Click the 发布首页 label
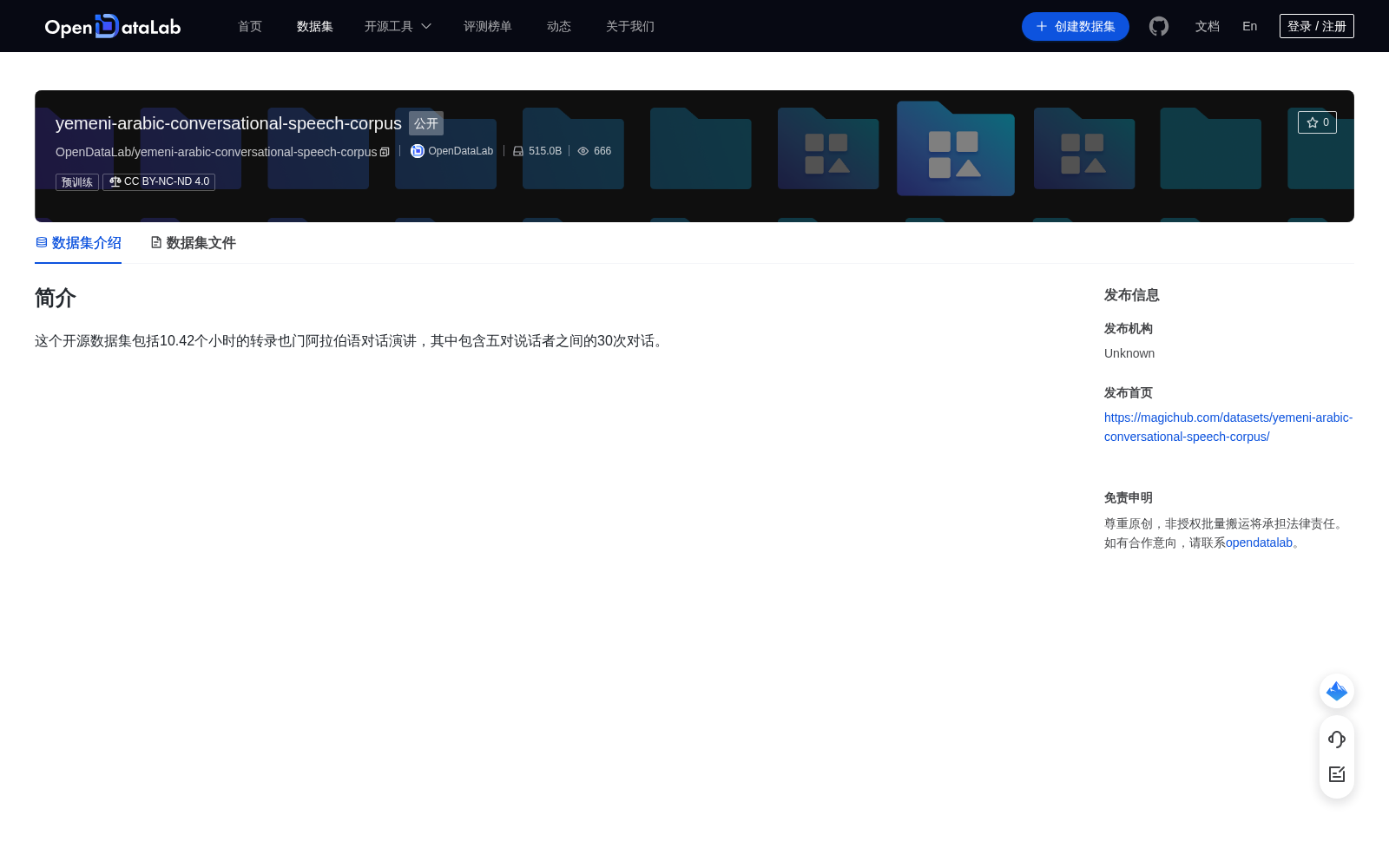1389x868 pixels. click(1129, 392)
